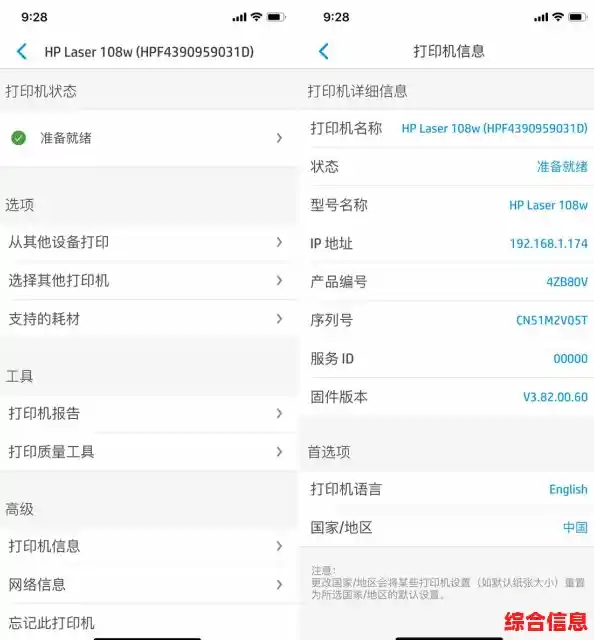This screenshot has height=640, width=594.
Task: Tap the 打印机信息 page title
Action: click(449, 51)
